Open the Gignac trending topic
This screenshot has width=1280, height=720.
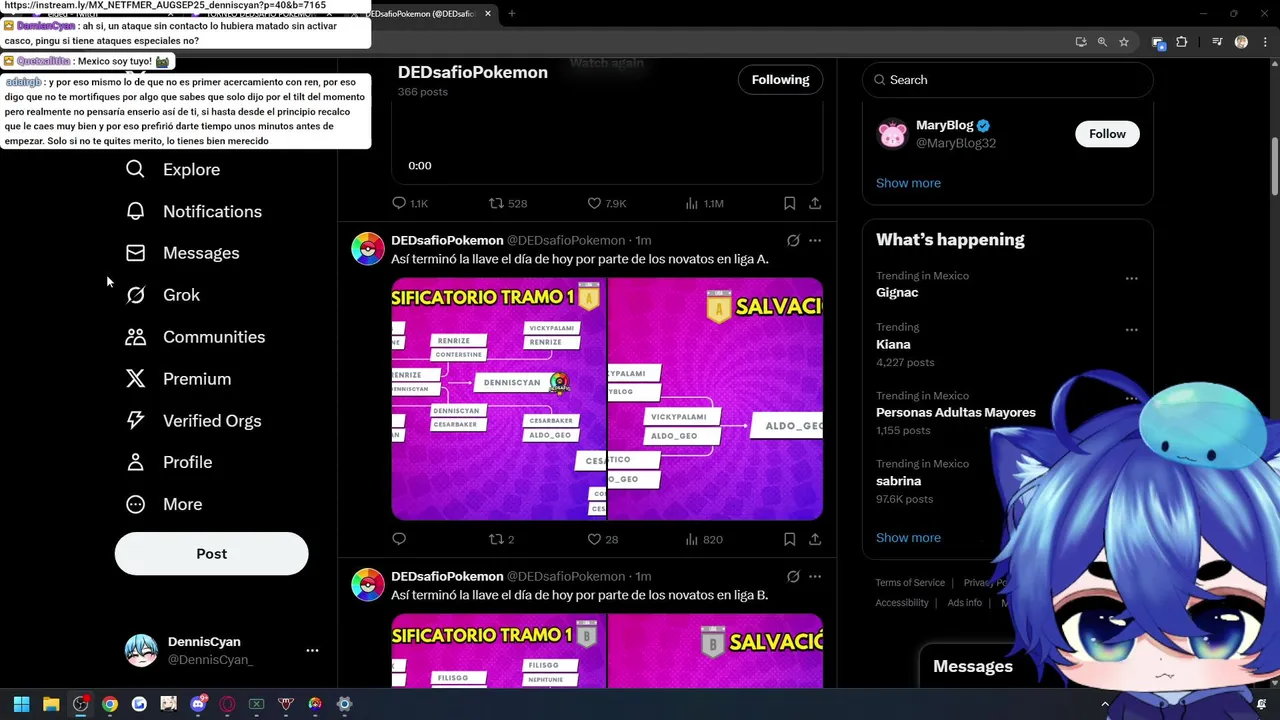point(897,292)
